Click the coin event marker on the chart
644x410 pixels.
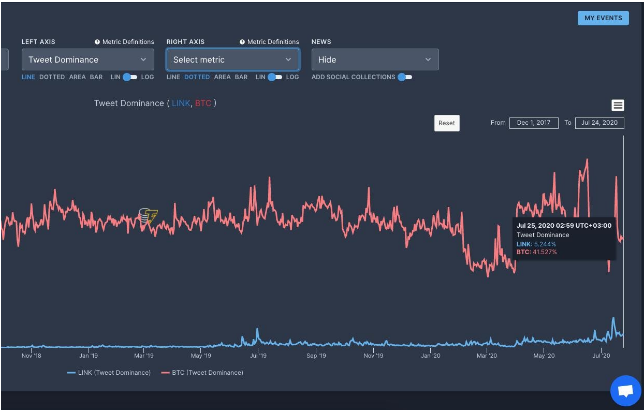point(148,216)
